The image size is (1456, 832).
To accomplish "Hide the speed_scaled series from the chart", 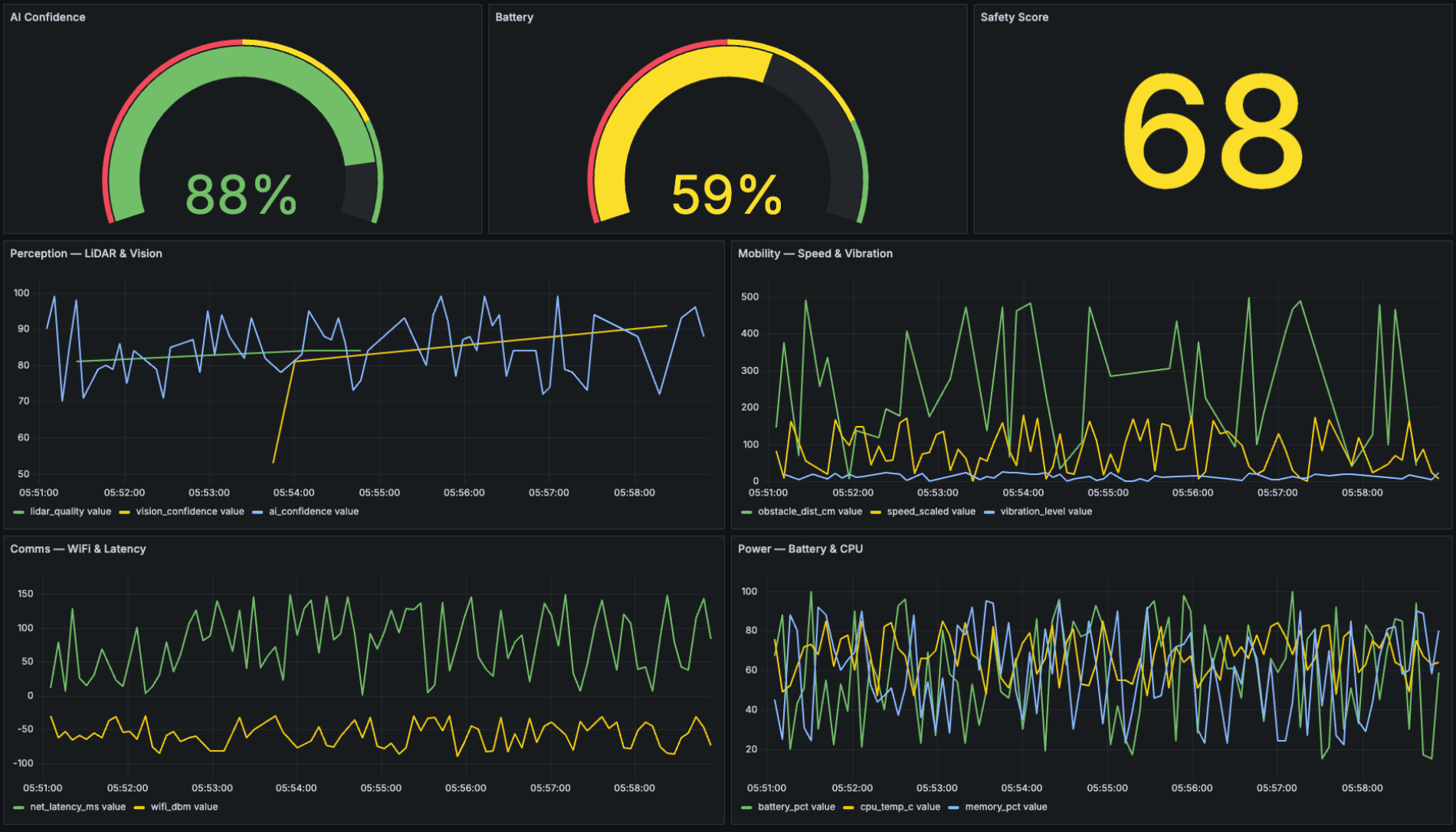I will (931, 511).
